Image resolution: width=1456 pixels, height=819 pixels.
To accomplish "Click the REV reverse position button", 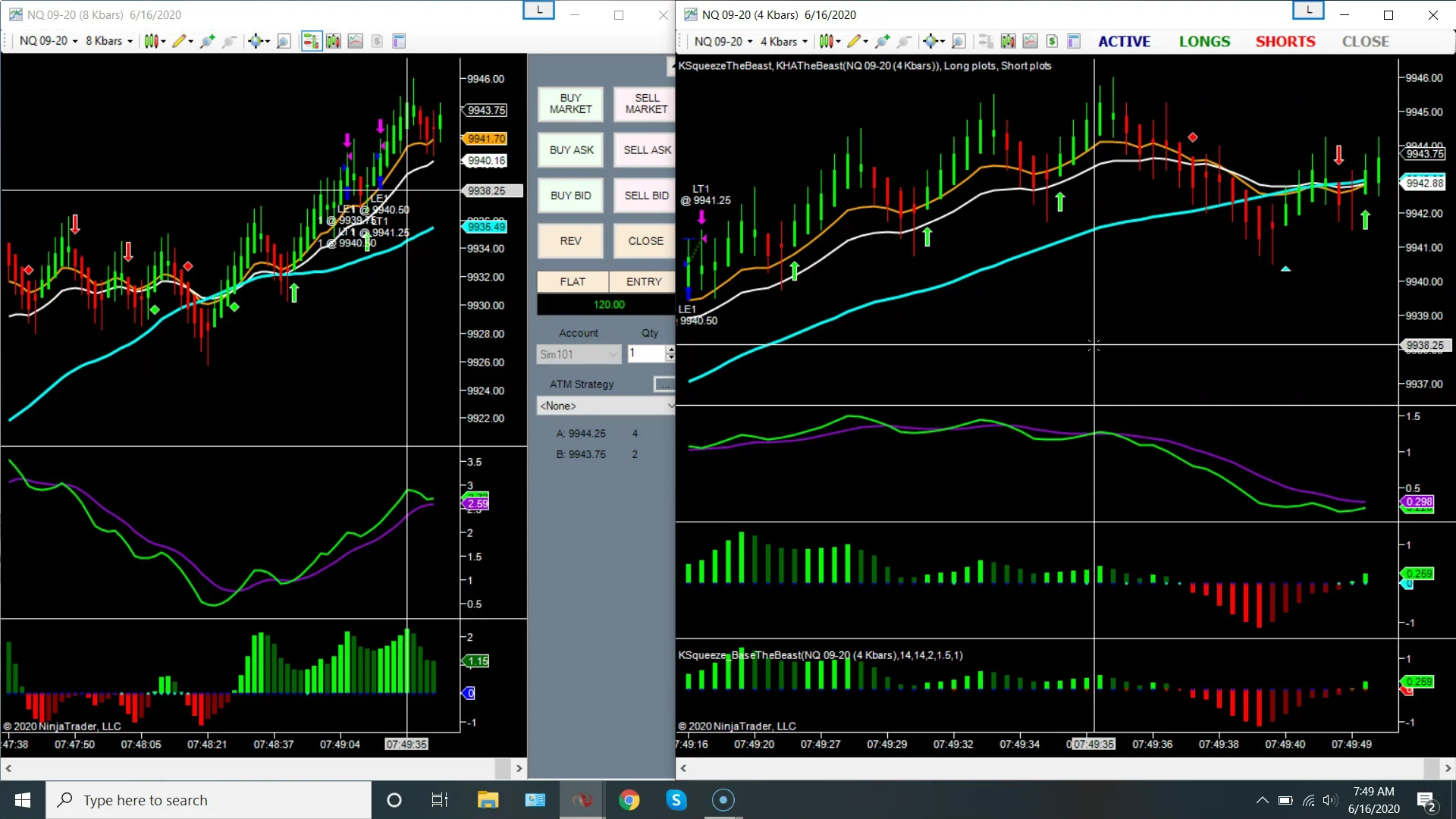I will [570, 241].
